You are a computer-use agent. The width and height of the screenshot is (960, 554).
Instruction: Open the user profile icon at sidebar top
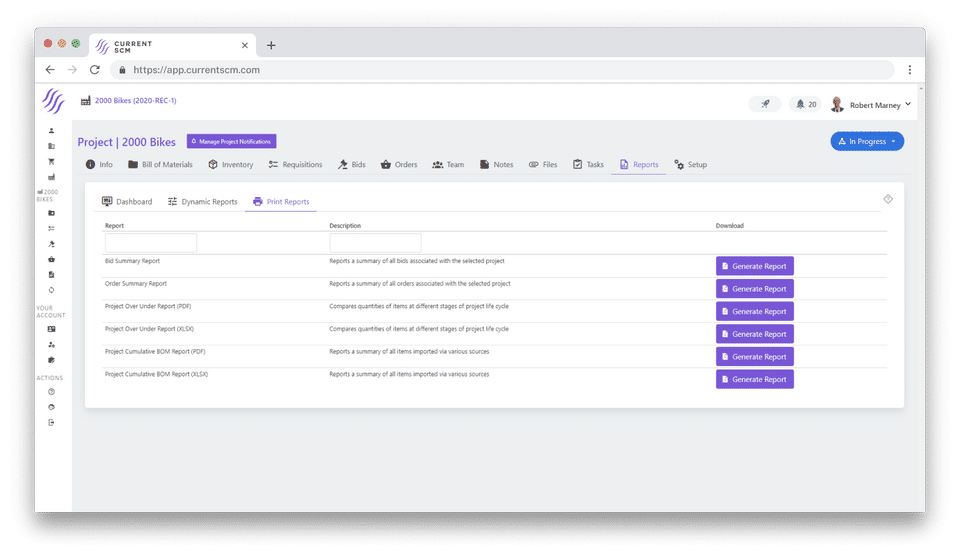point(51,130)
